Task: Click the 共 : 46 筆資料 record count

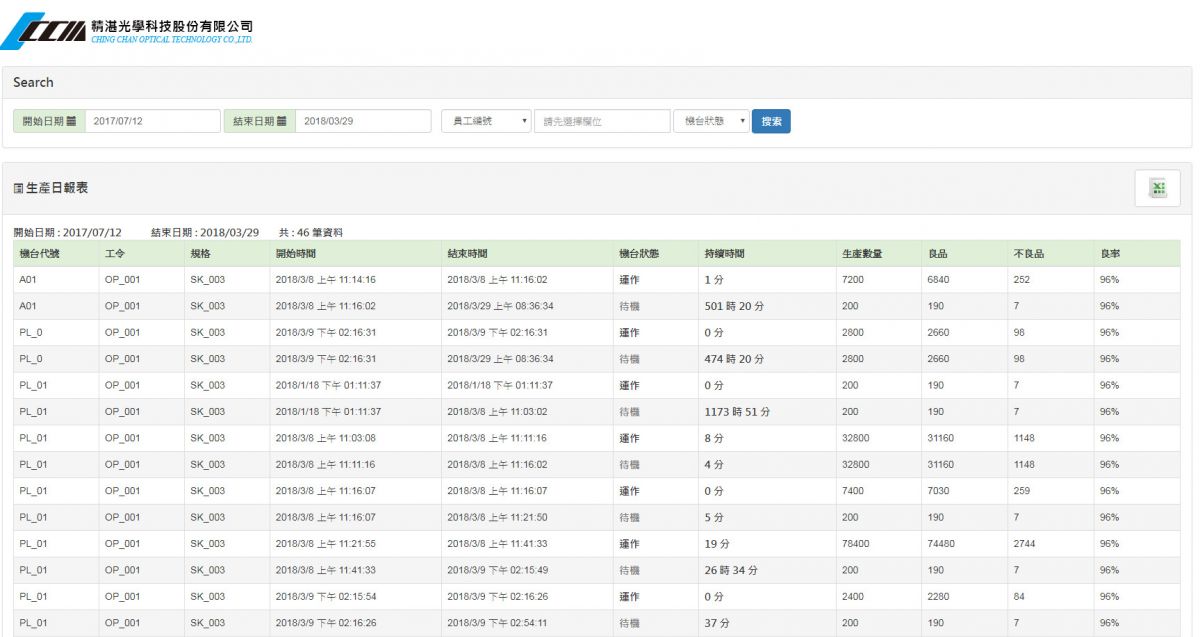Action: pyautogui.click(x=311, y=232)
